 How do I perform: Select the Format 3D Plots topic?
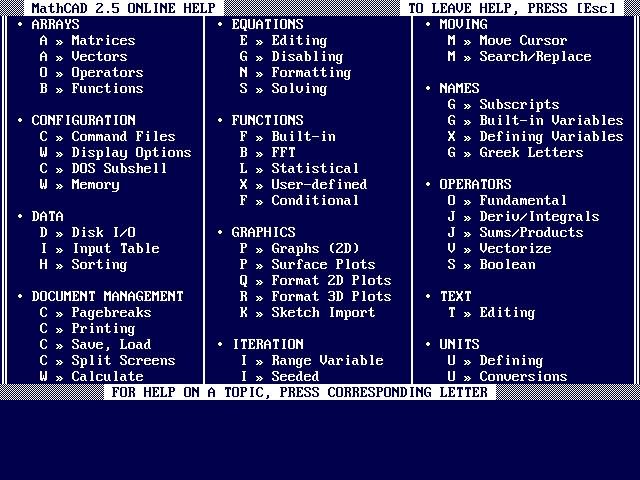pyautogui.click(x=331, y=296)
